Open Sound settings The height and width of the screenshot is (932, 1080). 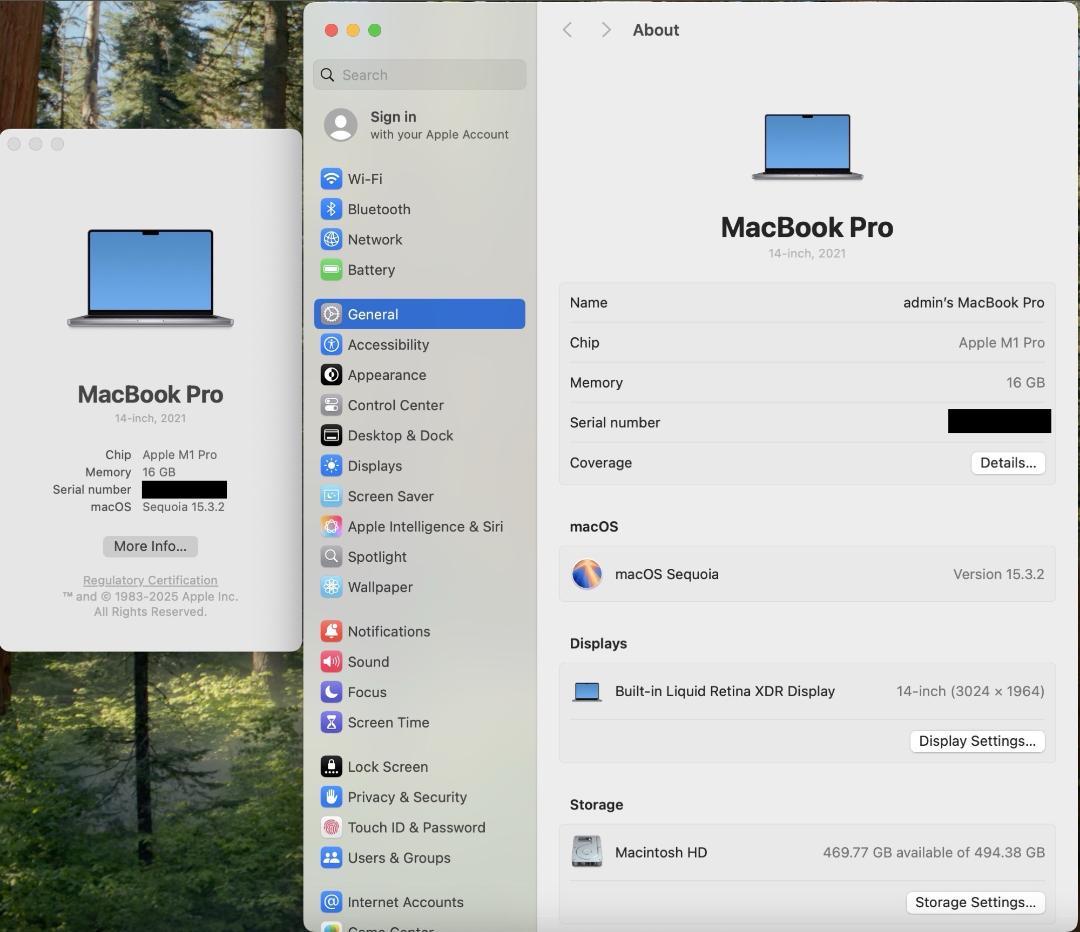(366, 661)
